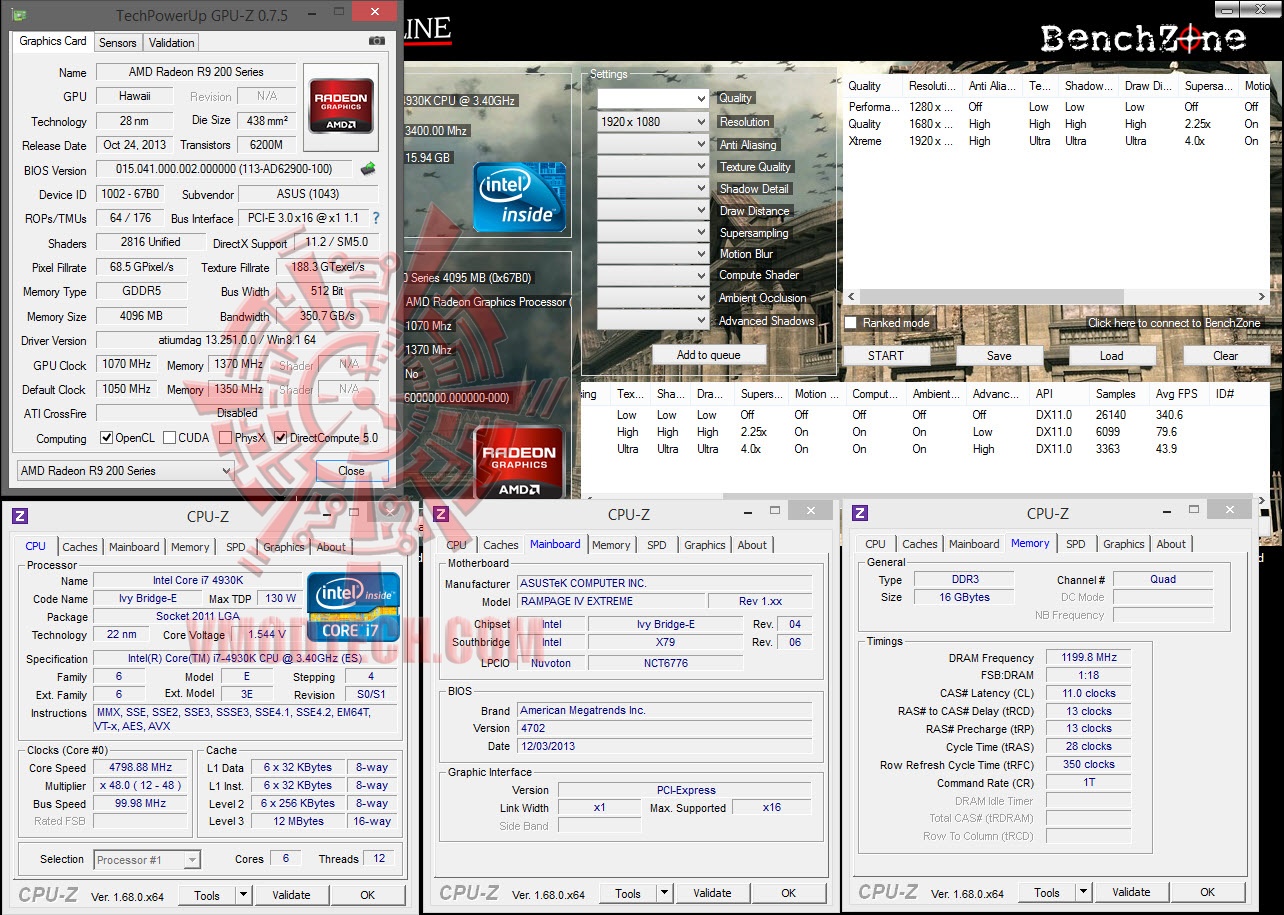Enable Ranked mode

pyautogui.click(x=851, y=323)
